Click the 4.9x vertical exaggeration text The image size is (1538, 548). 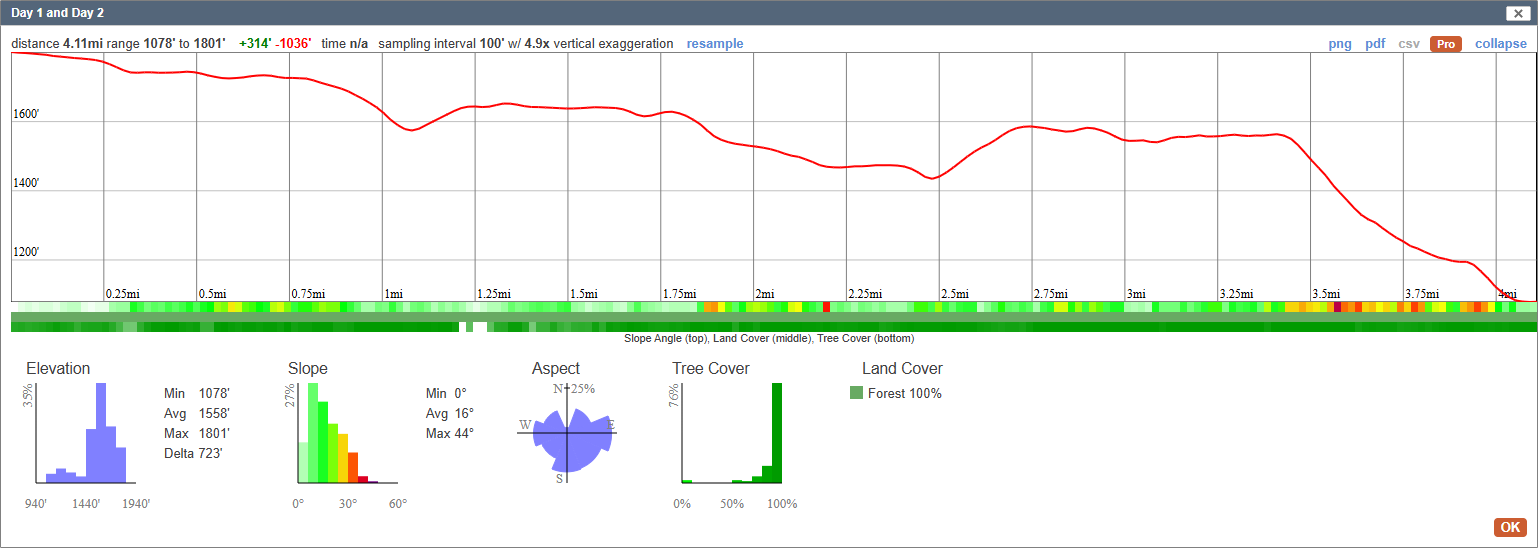pyautogui.click(x=598, y=44)
